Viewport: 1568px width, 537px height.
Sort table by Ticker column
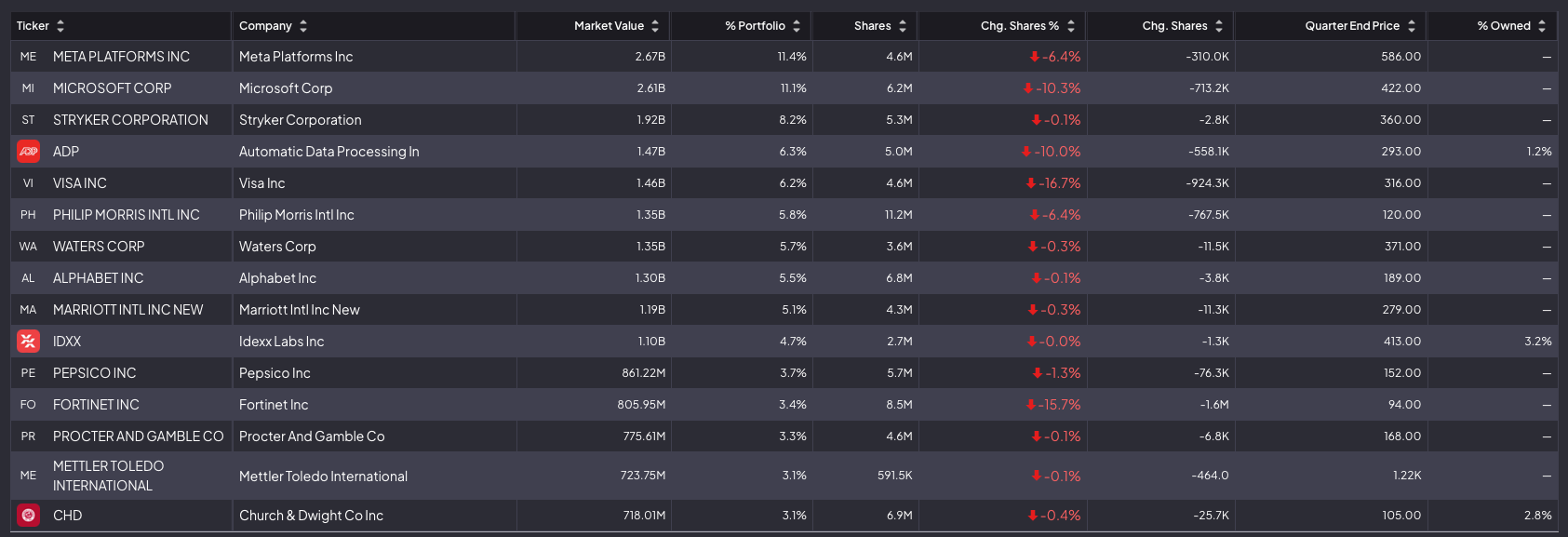(x=60, y=26)
